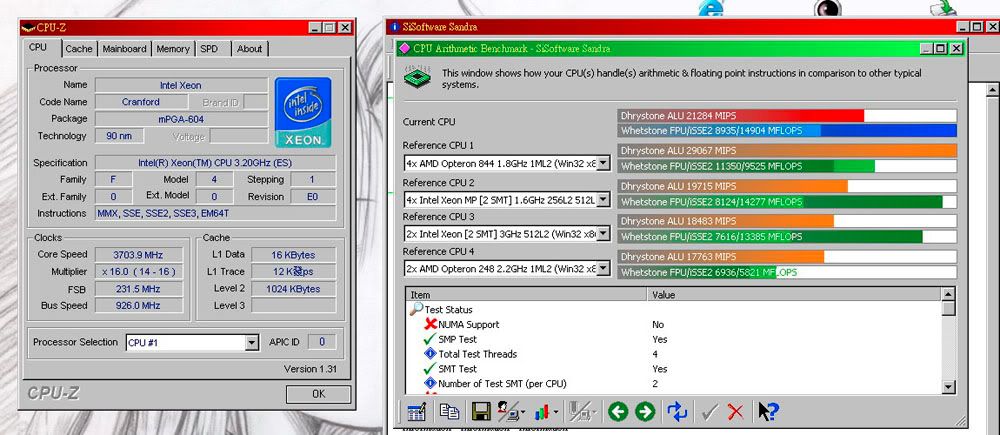1000x435 pixels.
Task: Click the magnifier icon beside Test Status
Action: 416,309
